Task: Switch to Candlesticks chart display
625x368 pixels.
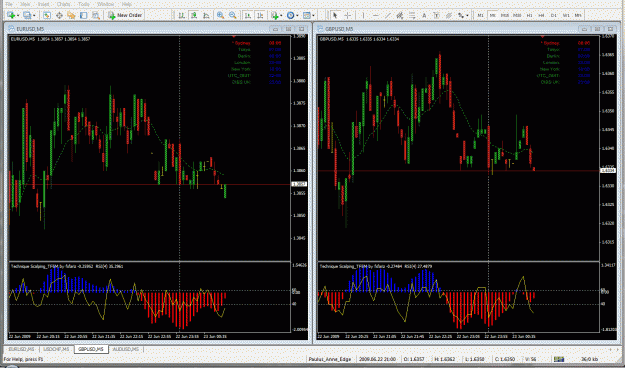Action: coord(194,15)
